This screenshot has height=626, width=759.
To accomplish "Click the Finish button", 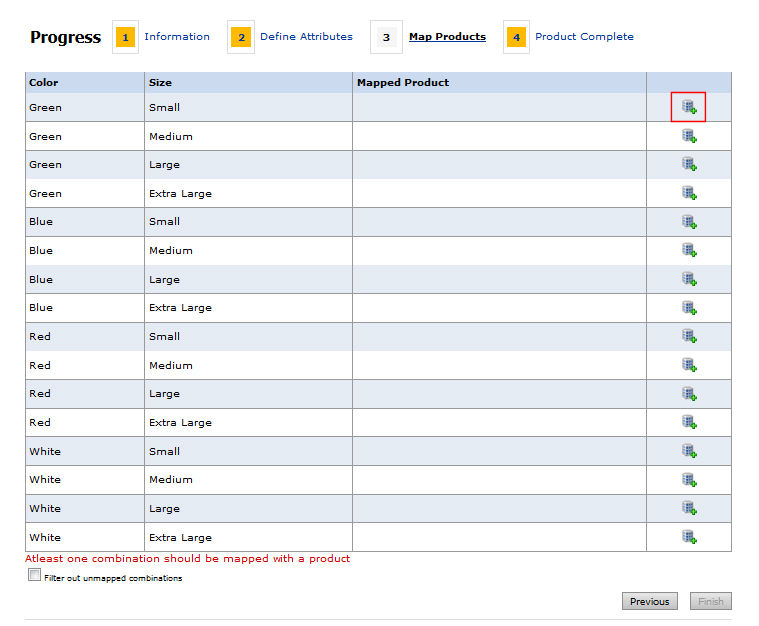I will coord(710,601).
